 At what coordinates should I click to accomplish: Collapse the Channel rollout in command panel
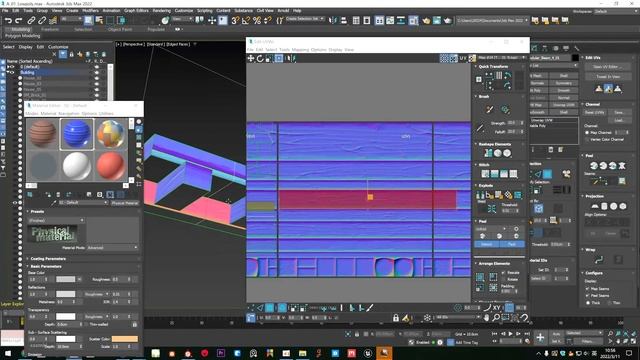(x=582, y=104)
